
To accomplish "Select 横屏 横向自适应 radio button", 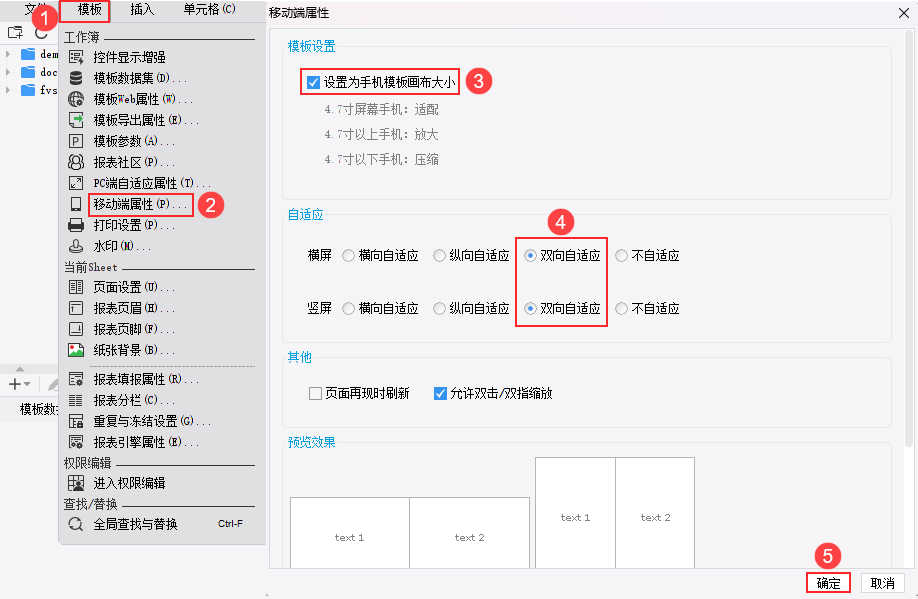I will coord(348,255).
